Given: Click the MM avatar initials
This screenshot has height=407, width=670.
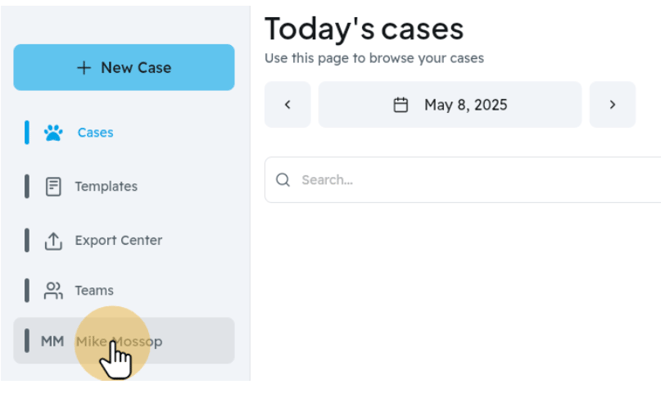Looking at the screenshot, I should [52, 341].
